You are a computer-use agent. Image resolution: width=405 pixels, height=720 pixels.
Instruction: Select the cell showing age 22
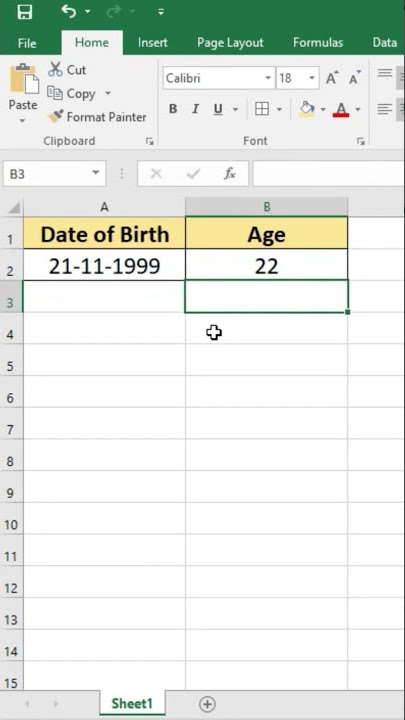click(266, 265)
